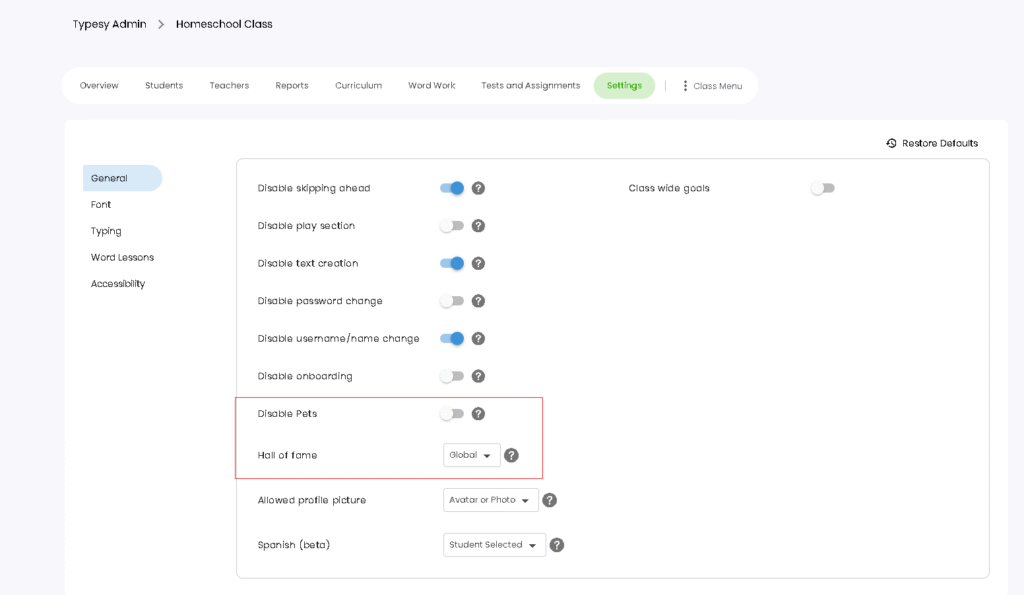Switch to the Curriculum tab

[x=359, y=86]
